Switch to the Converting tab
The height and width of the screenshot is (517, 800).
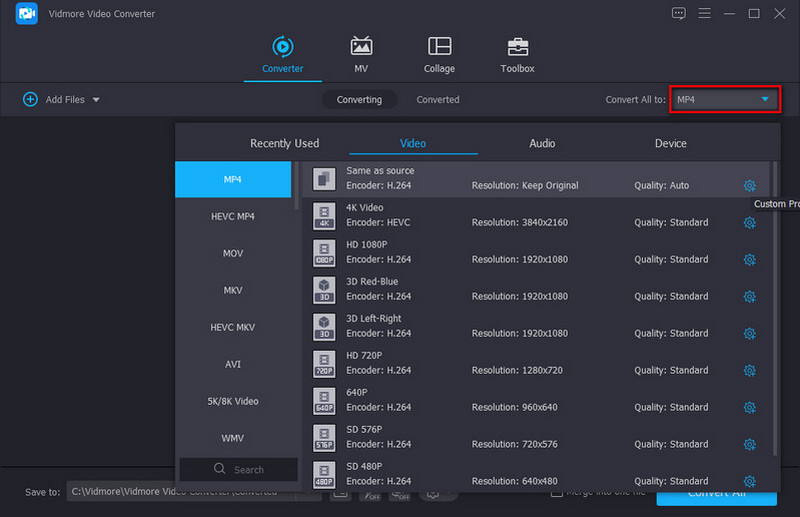(359, 100)
